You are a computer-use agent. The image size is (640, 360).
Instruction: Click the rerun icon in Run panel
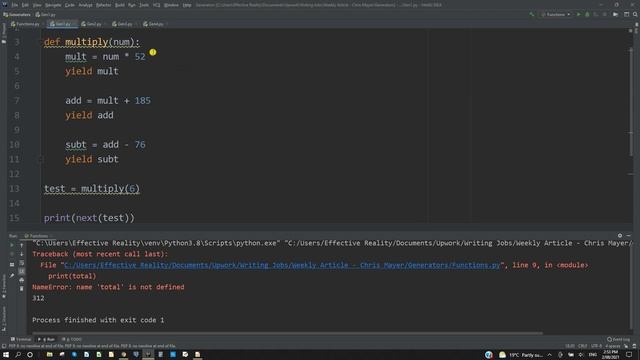12,245
